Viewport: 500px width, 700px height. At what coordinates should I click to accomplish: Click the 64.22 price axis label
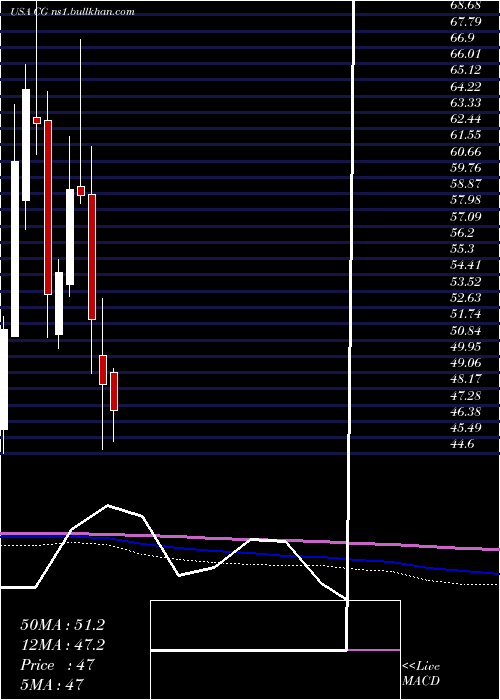[x=466, y=87]
